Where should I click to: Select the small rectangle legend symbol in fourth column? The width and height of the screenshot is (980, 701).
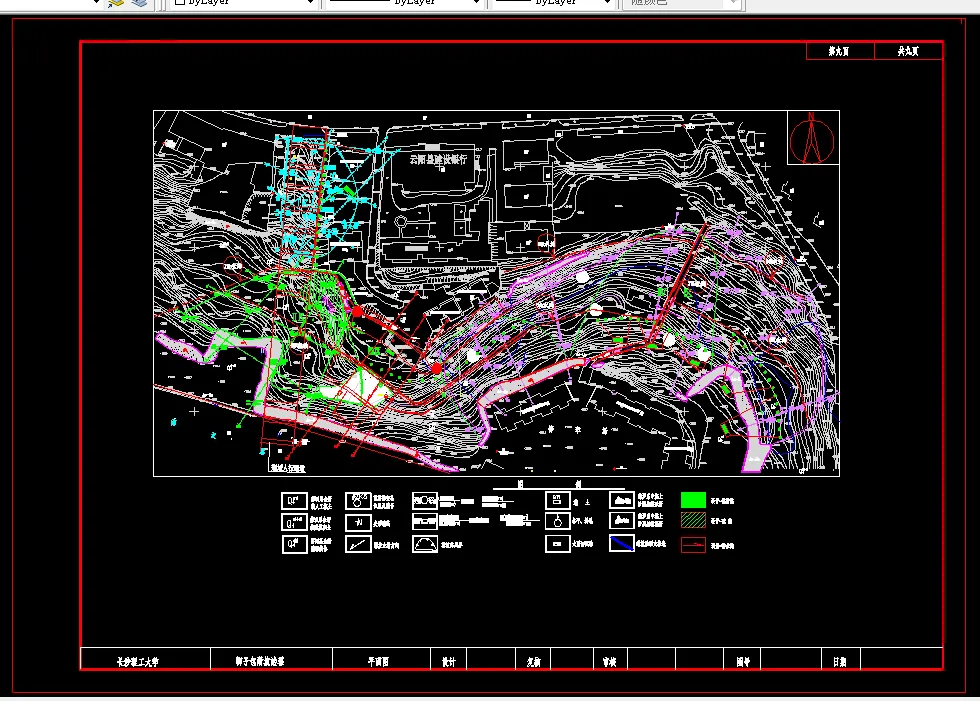[x=558, y=544]
